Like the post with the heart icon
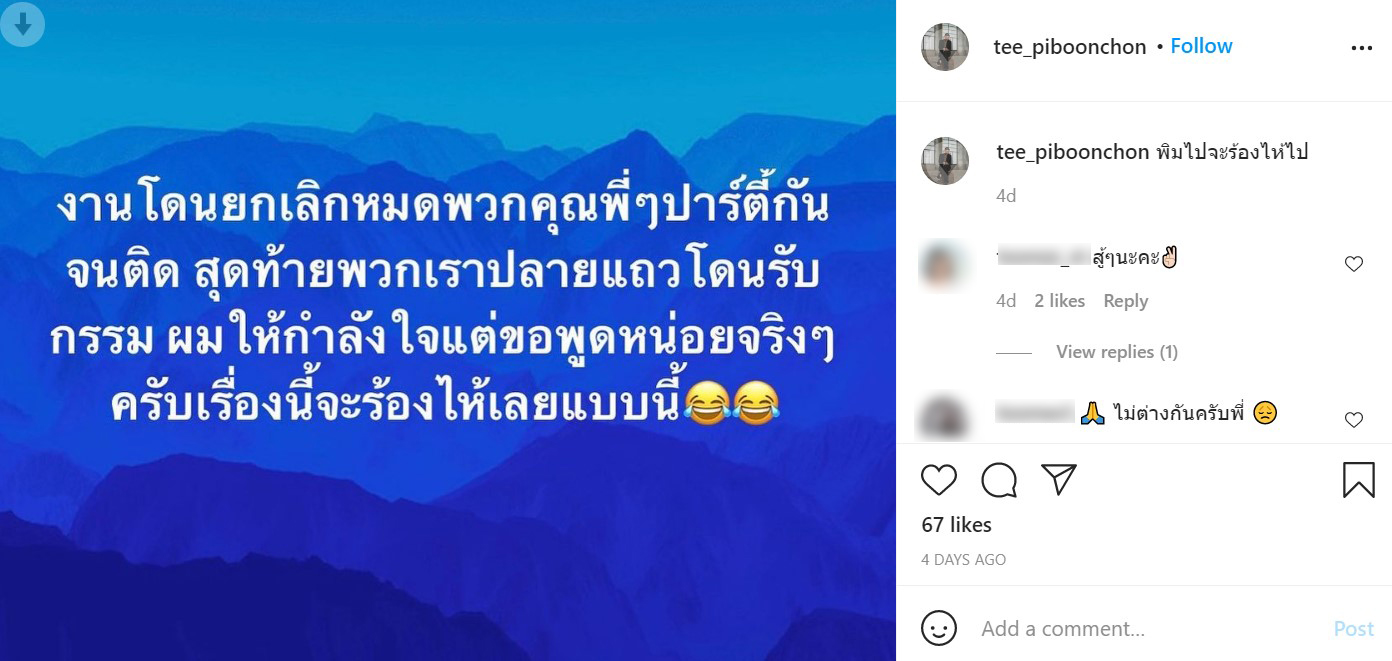1392x661 pixels. tap(939, 481)
